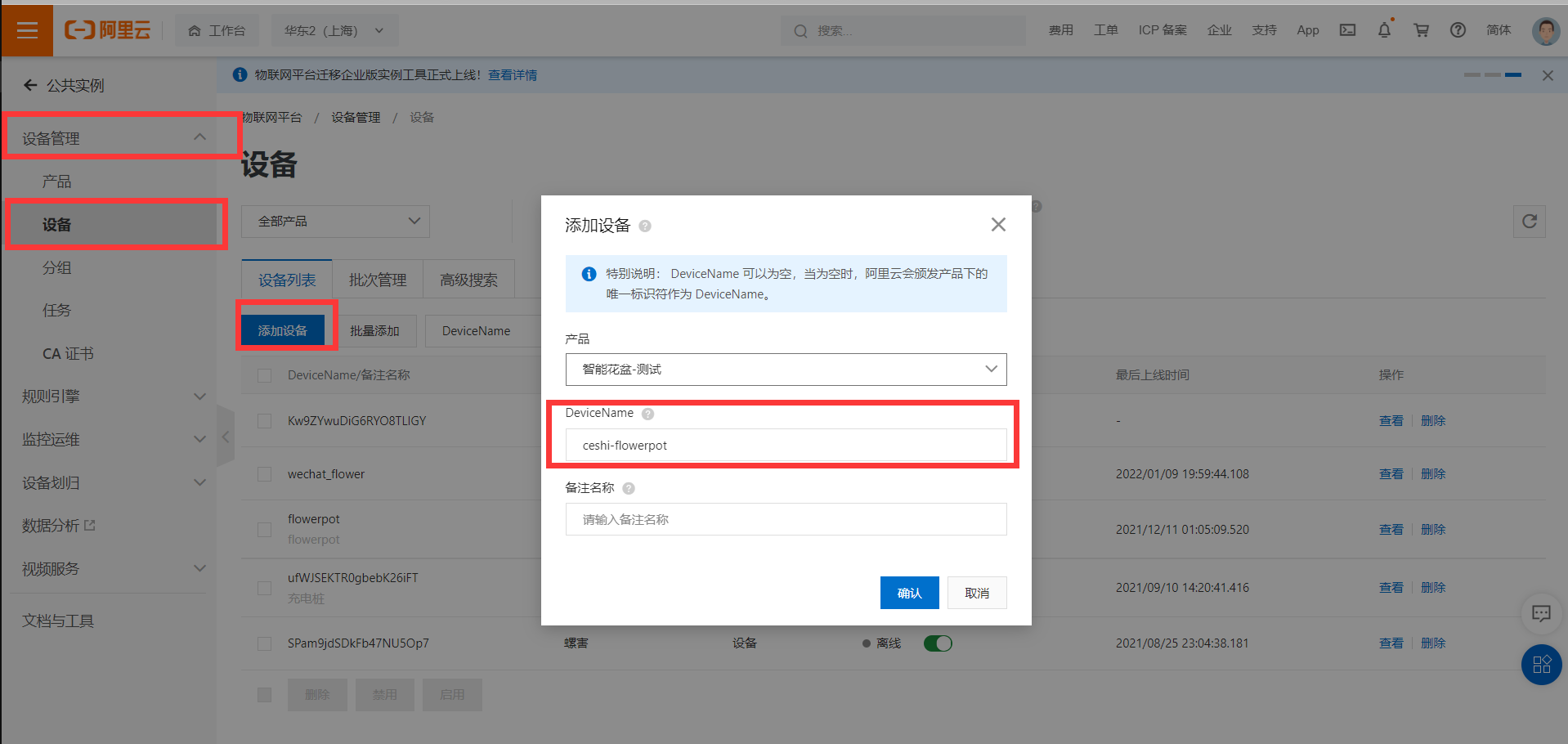
Task: Click 查看 for the wechat_flower device
Action: [1391, 474]
